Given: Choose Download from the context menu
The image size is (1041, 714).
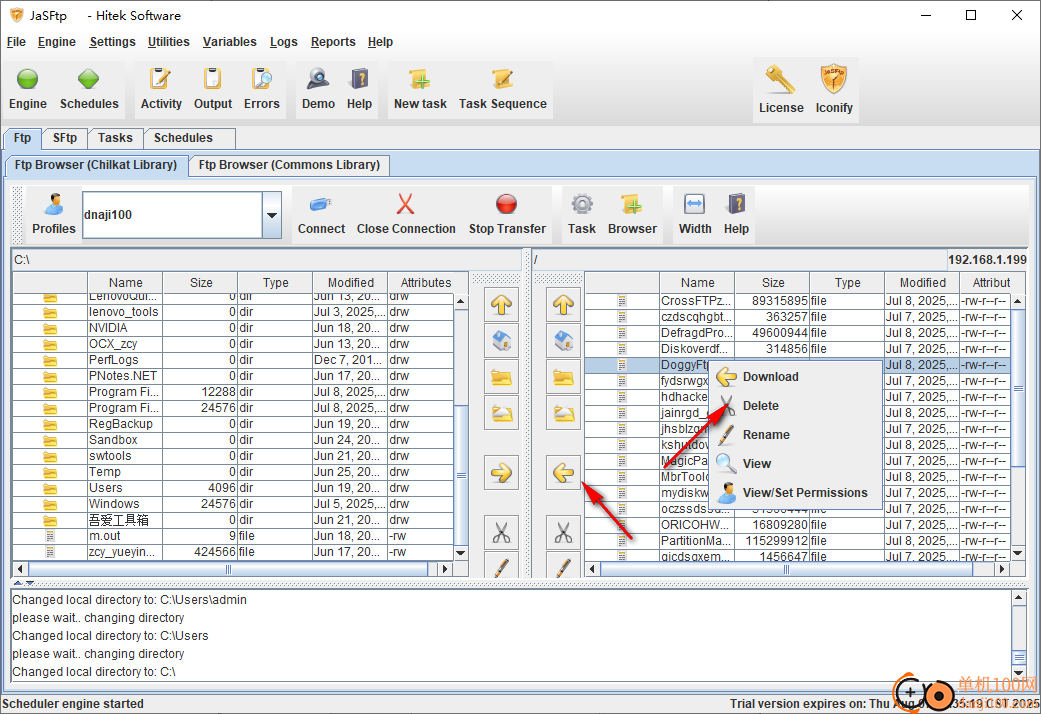Looking at the screenshot, I should tap(795, 377).
